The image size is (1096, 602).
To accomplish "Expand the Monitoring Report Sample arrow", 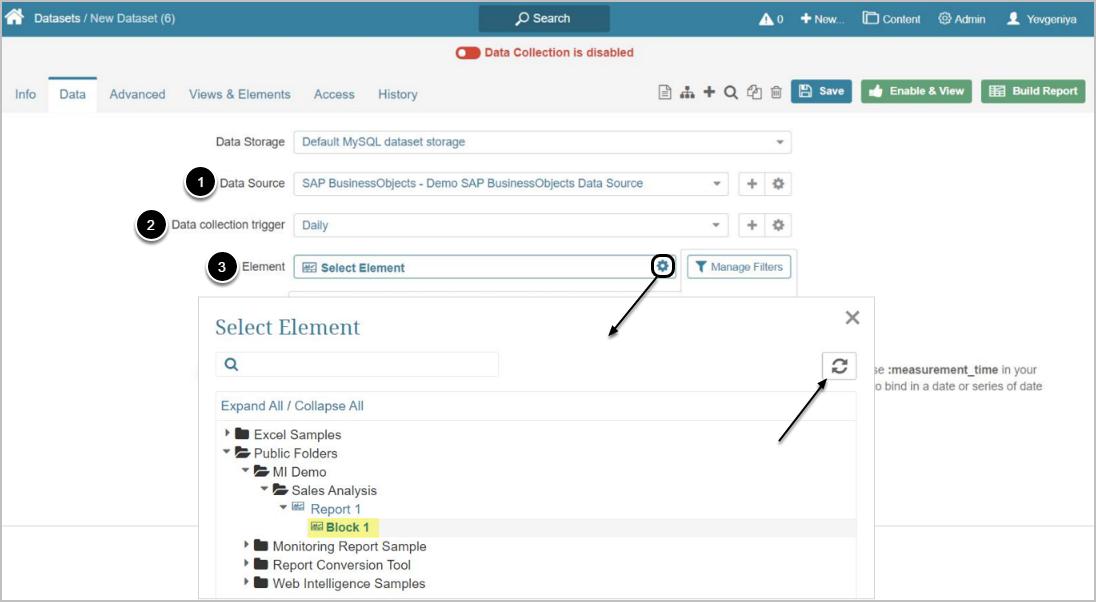I will [246, 544].
